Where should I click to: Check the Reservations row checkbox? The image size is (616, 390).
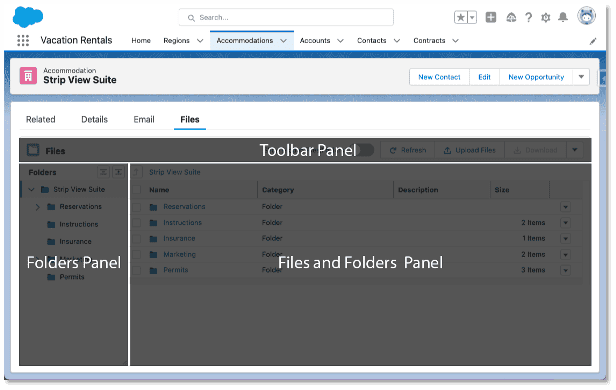click(137, 207)
